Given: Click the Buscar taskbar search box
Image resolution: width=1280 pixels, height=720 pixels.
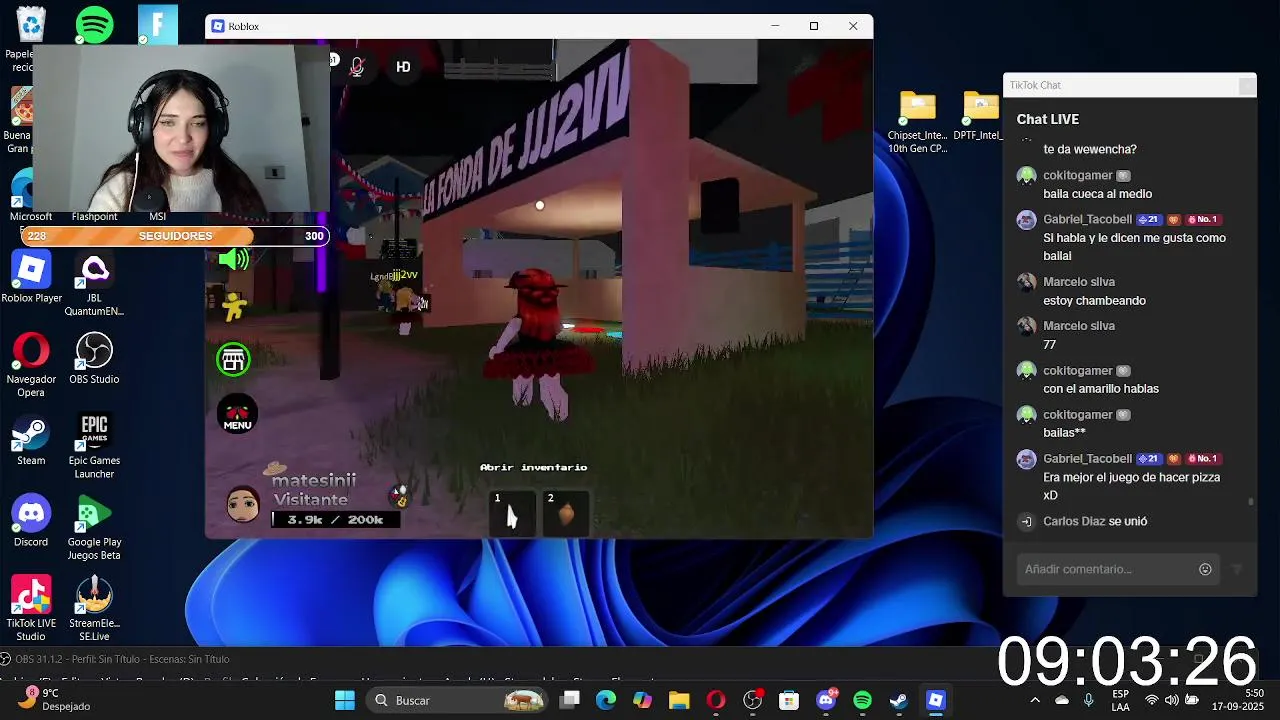Looking at the screenshot, I should coord(456,700).
